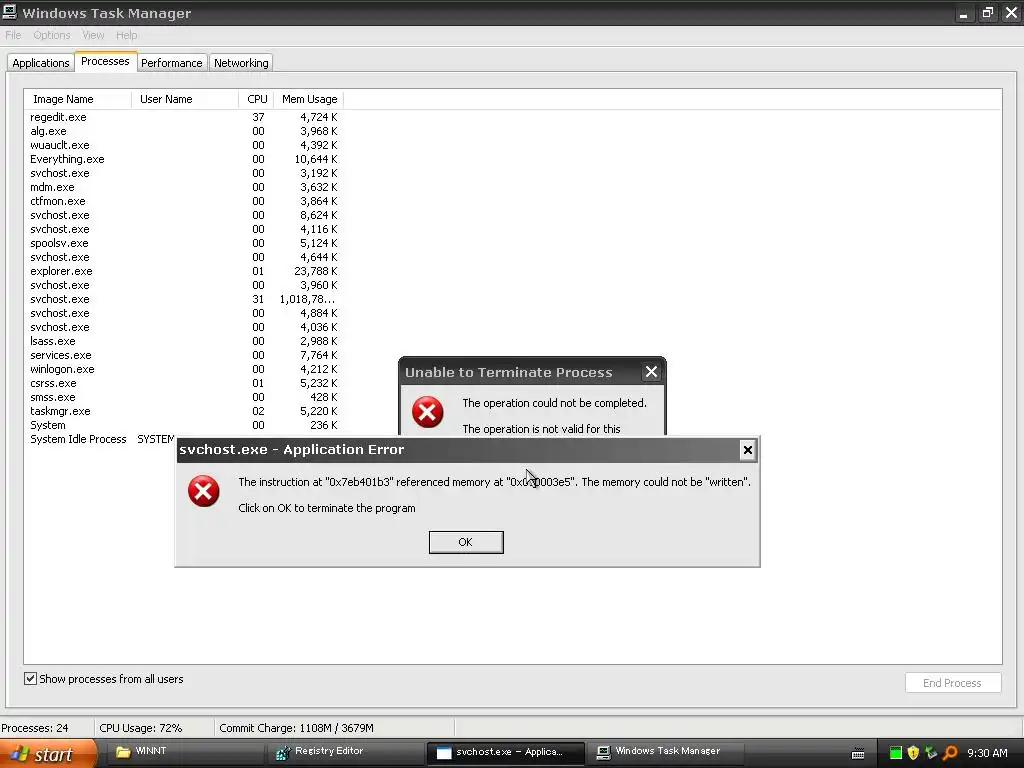Select the spoolsv.exe process
This screenshot has width=1024, height=768.
[x=184, y=243]
